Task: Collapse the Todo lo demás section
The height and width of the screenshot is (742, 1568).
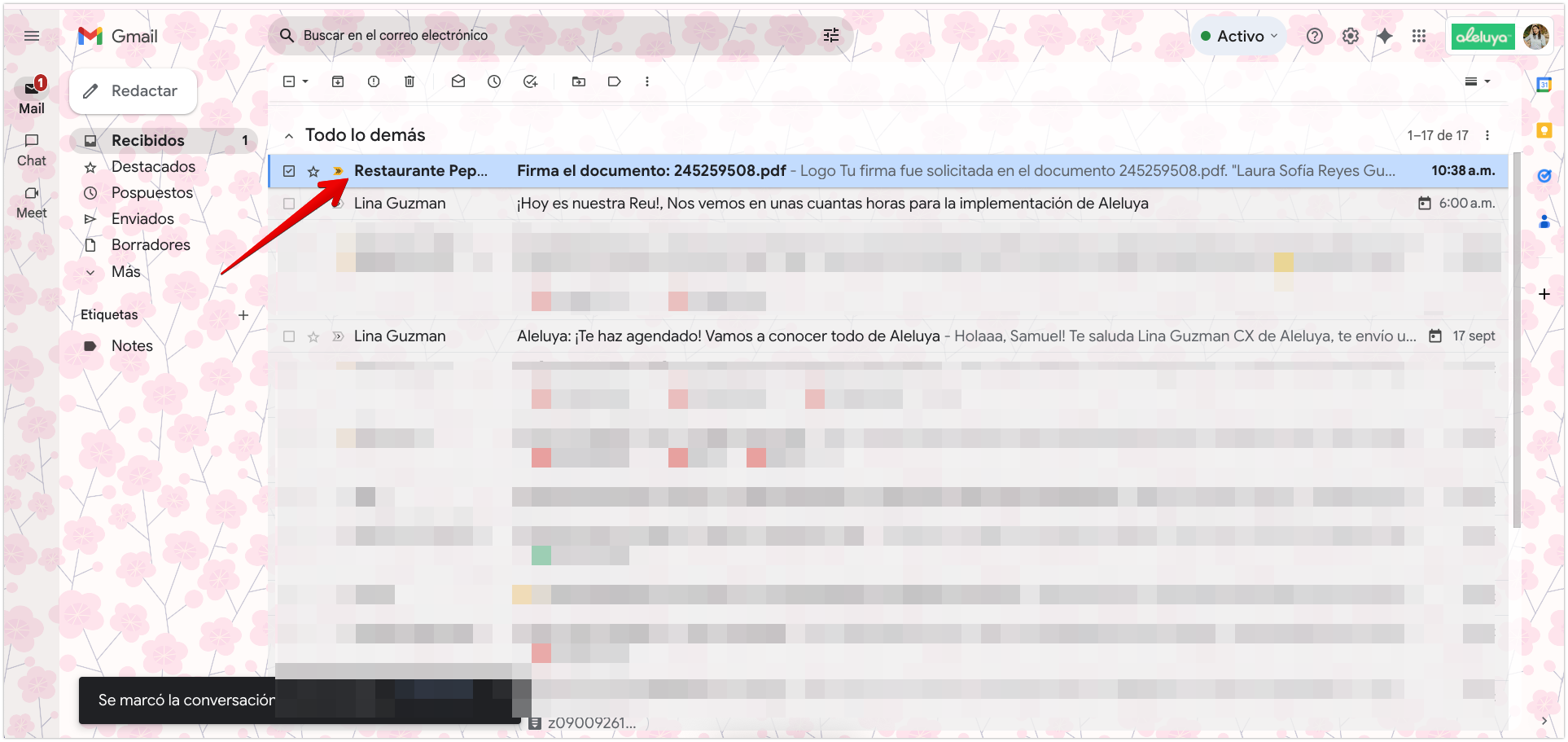Action: [289, 136]
